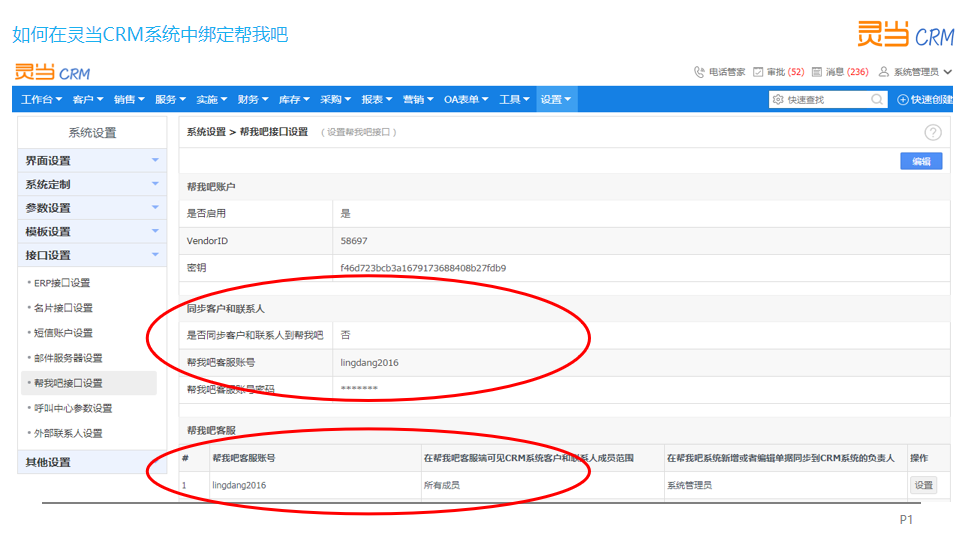Open 名片接口设置 in sidebar

coord(63,308)
